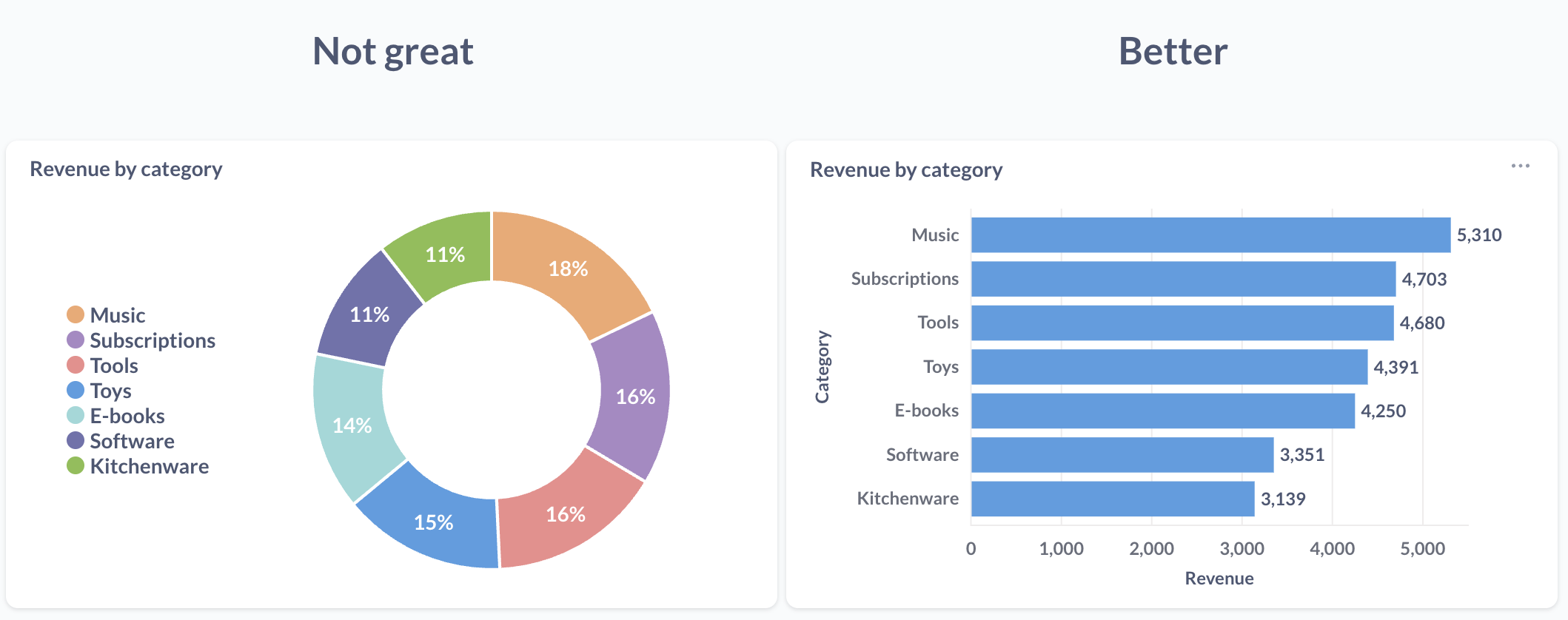
Task: Toggle Subscriptions series via its legend dot
Action: (x=76, y=340)
